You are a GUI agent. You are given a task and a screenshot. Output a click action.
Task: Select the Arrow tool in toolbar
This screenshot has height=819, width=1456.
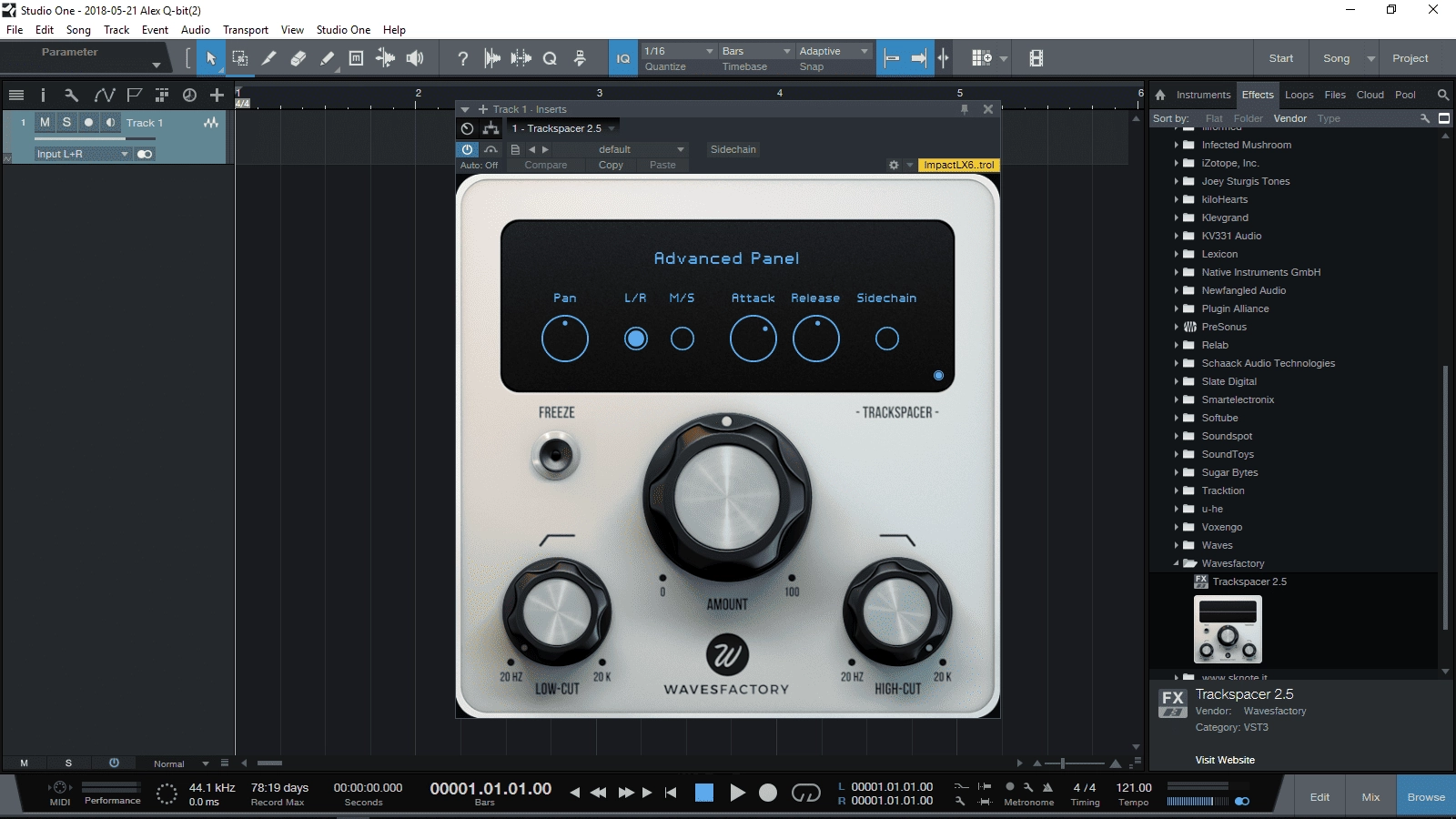[211, 58]
